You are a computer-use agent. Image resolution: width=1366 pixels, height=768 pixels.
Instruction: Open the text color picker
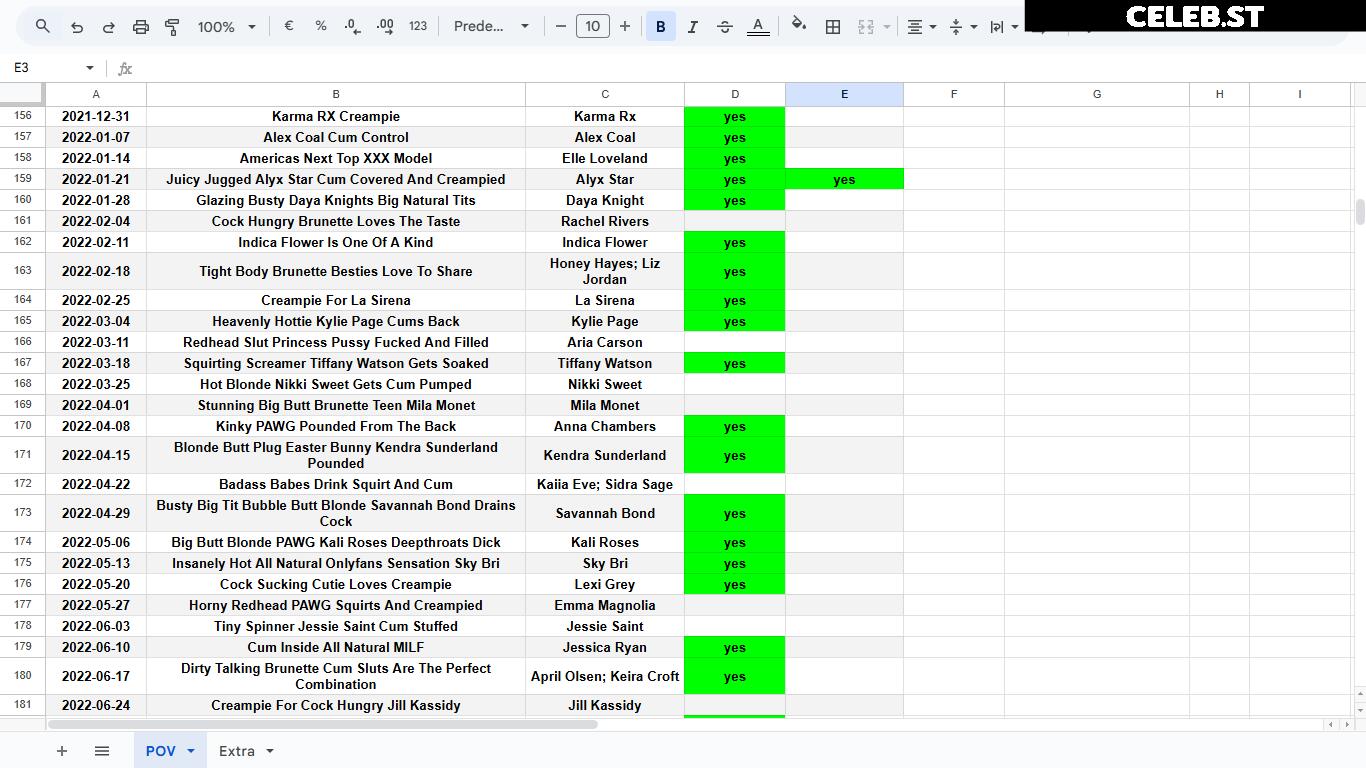758,27
